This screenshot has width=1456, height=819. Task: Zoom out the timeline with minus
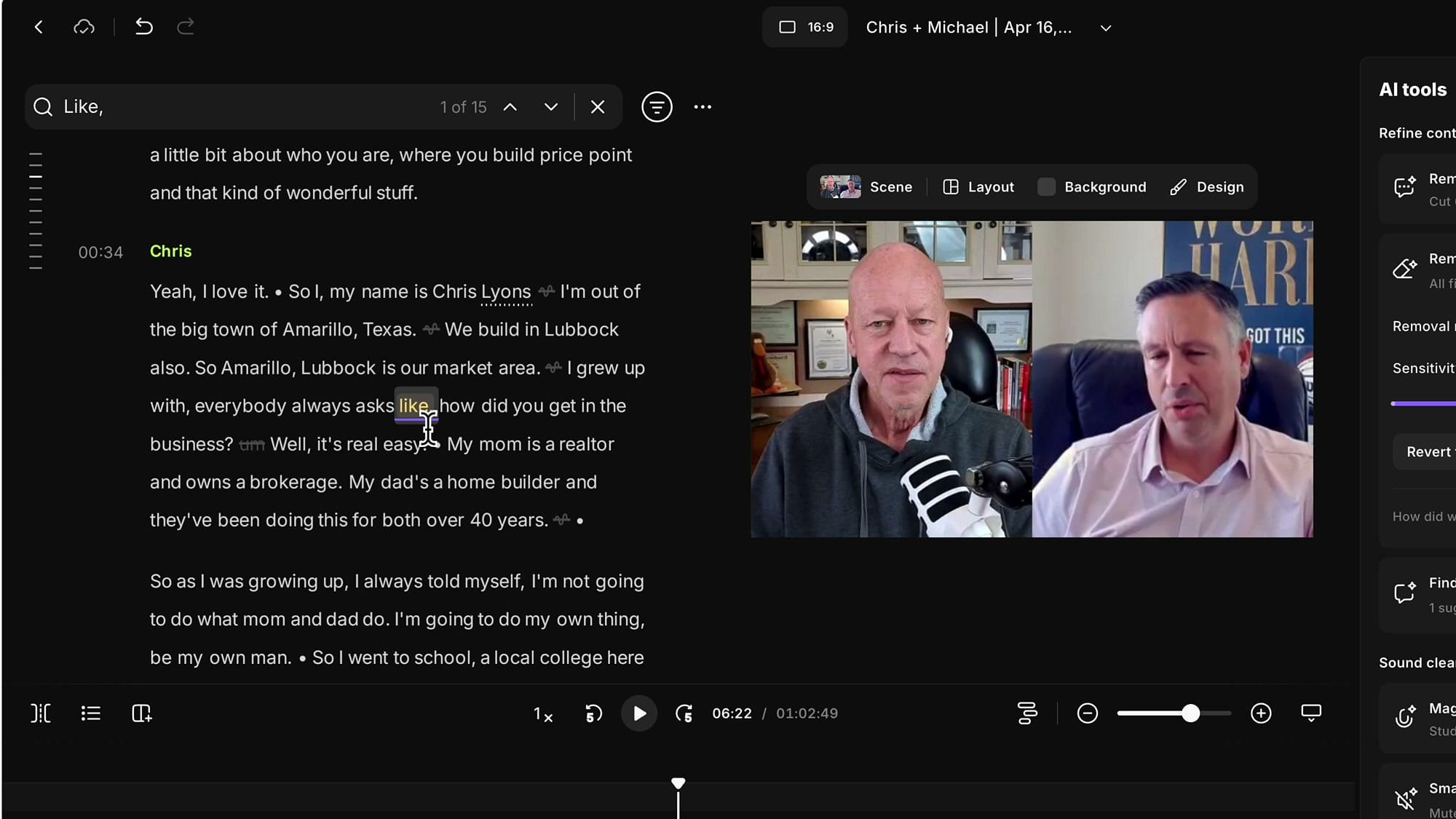pyautogui.click(x=1087, y=713)
